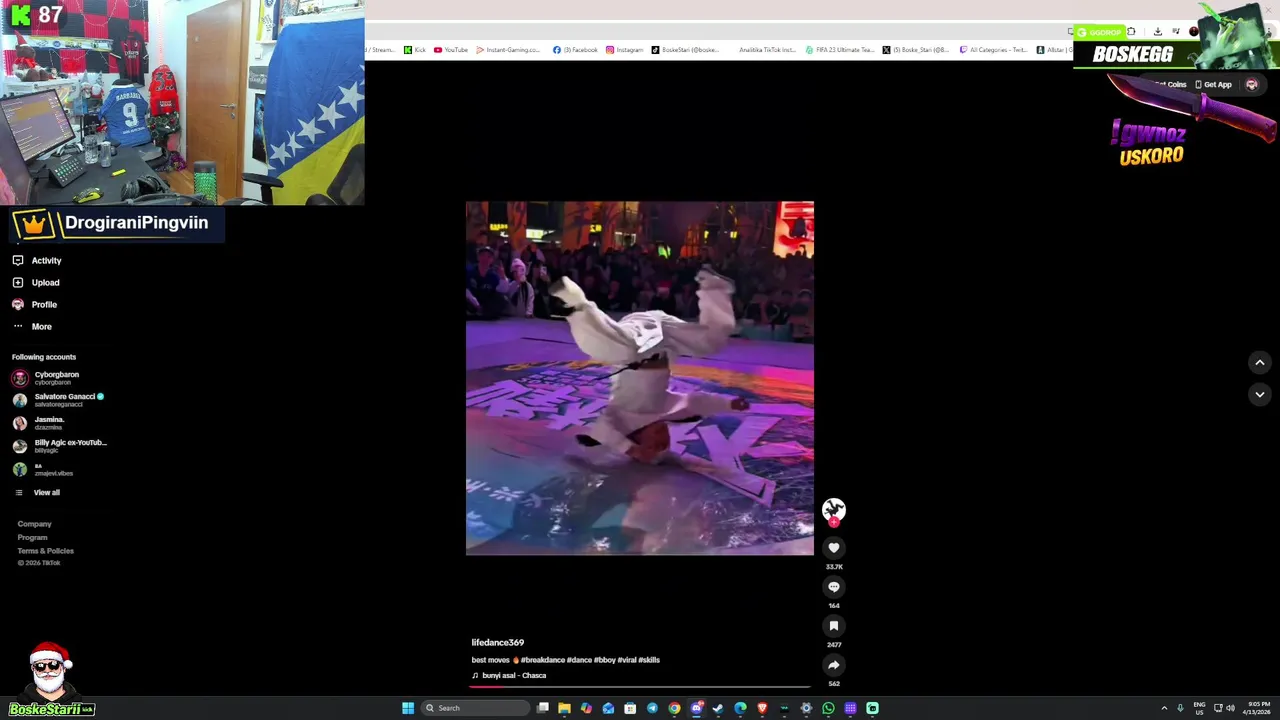Open Boske_Stari X bookmark
This screenshot has width=1280, height=720.
click(917, 50)
